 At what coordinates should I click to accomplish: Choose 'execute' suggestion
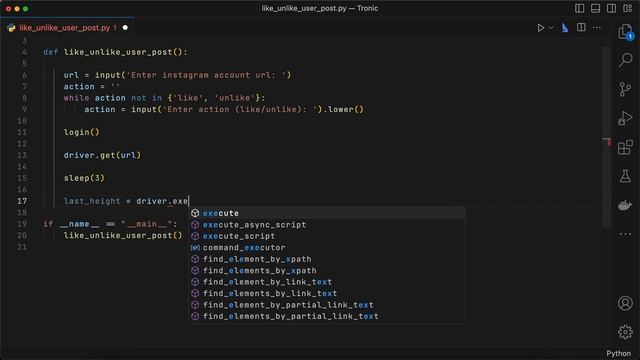327,213
